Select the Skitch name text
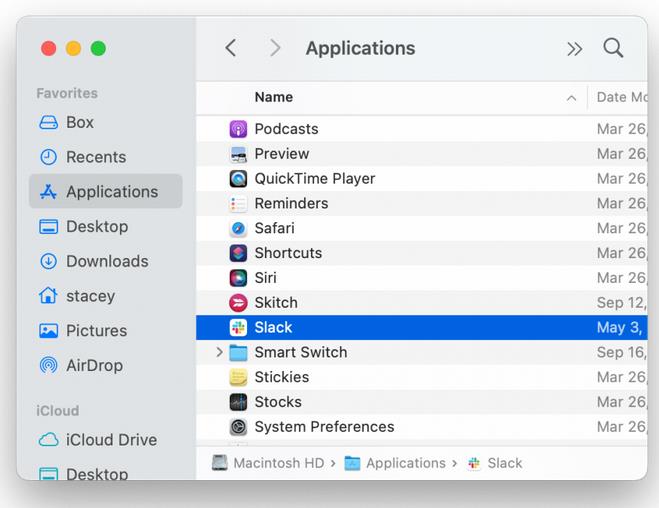Viewport: 659px width, 508px height. pos(276,303)
